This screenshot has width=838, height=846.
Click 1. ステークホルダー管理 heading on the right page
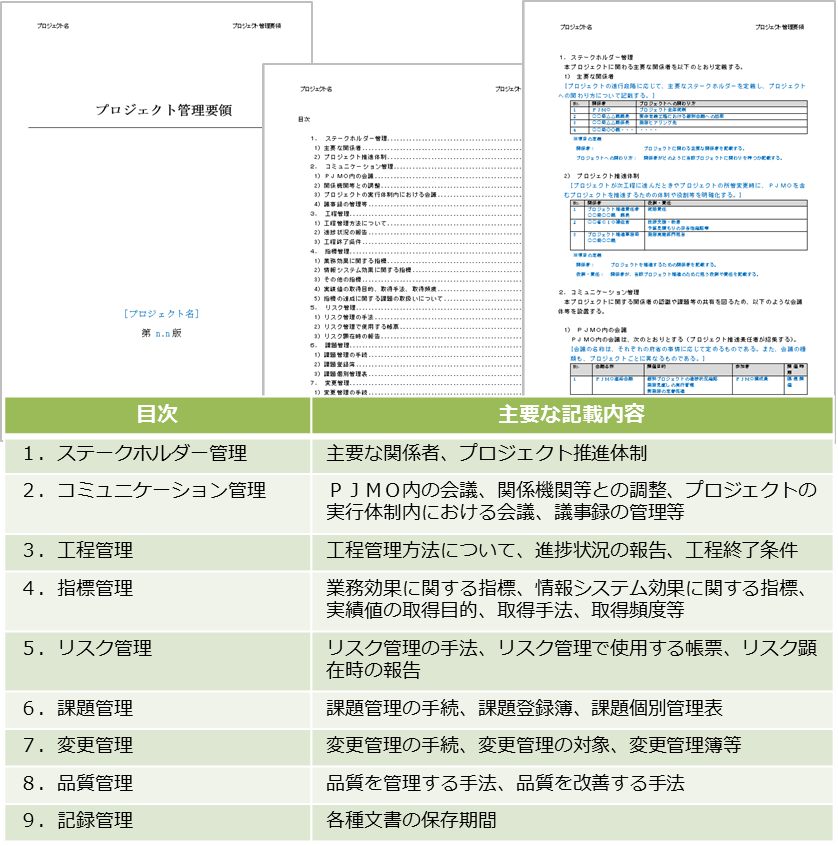[x=596, y=57]
